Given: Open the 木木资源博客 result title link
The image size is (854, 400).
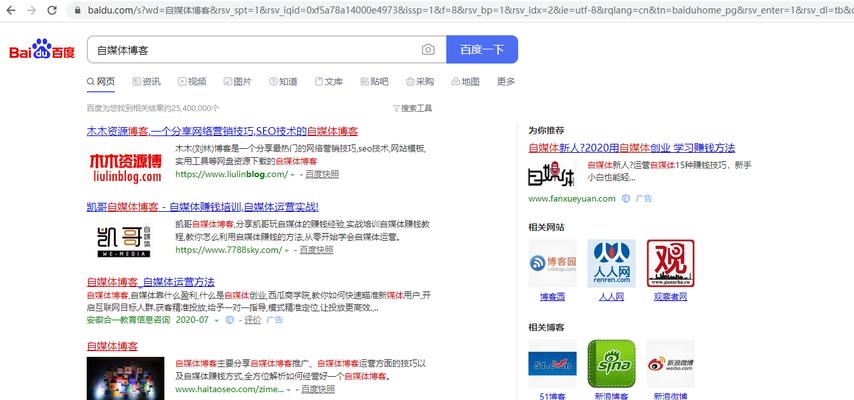Looking at the screenshot, I should pyautogui.click(x=222, y=131).
